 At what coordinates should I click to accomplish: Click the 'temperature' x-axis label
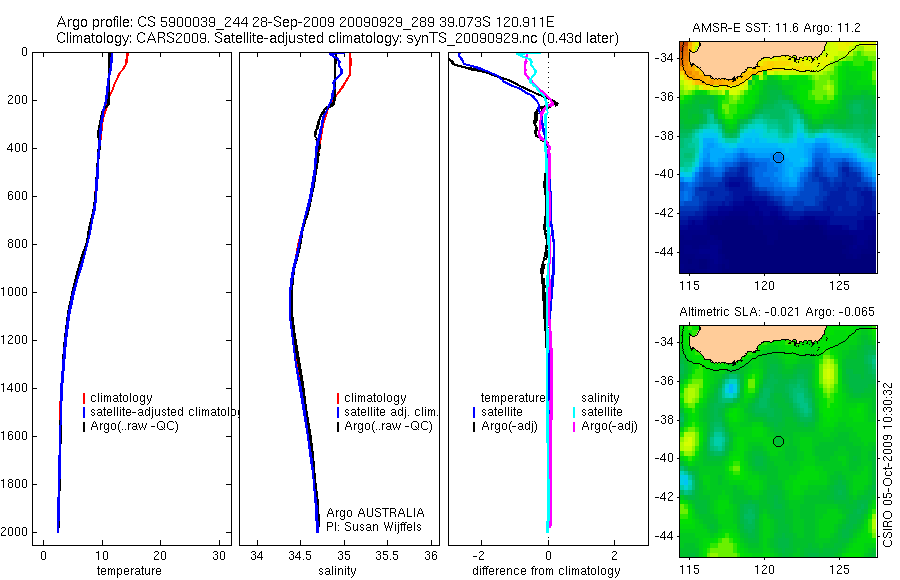(x=129, y=571)
